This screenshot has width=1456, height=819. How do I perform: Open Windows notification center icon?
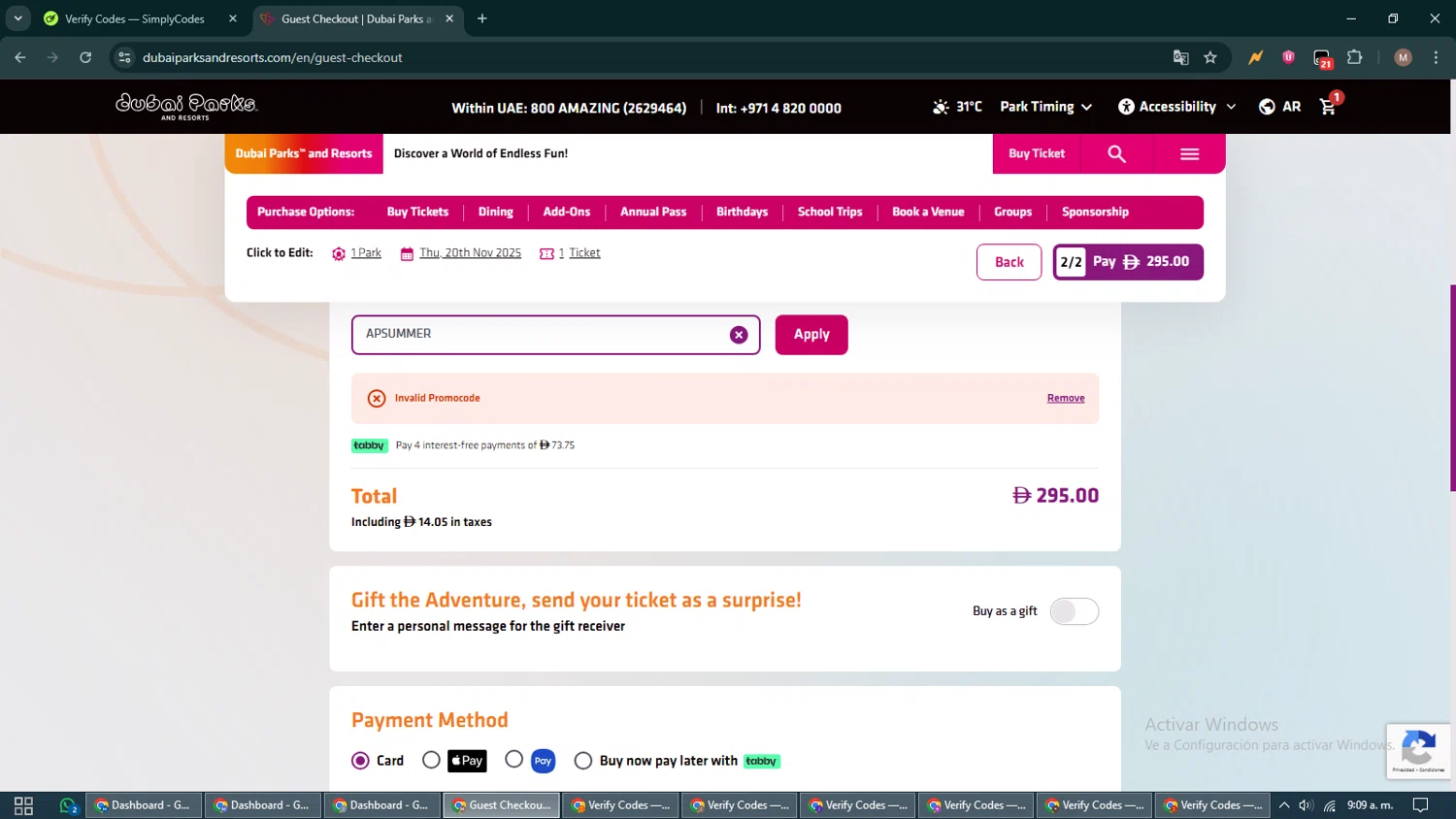click(1420, 805)
